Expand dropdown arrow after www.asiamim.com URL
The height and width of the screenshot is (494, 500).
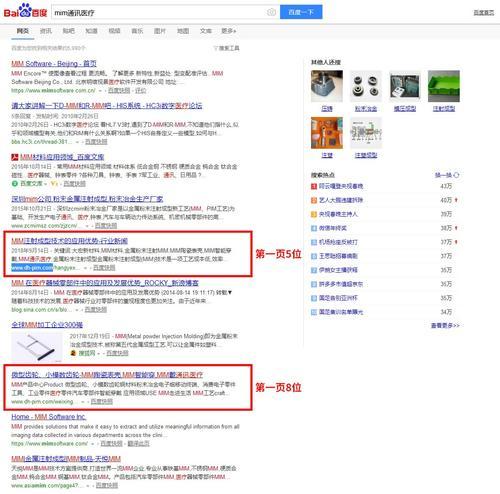pyautogui.click(x=88, y=486)
